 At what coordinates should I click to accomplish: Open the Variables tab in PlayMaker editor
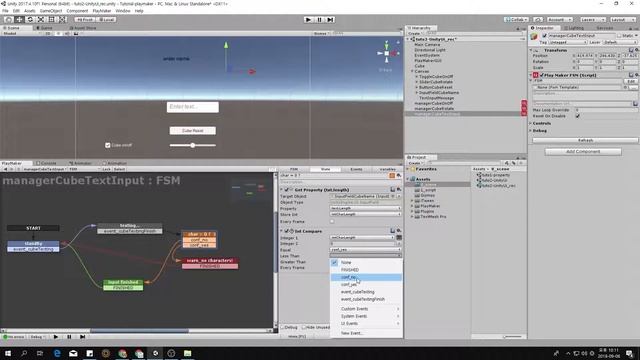click(387, 169)
